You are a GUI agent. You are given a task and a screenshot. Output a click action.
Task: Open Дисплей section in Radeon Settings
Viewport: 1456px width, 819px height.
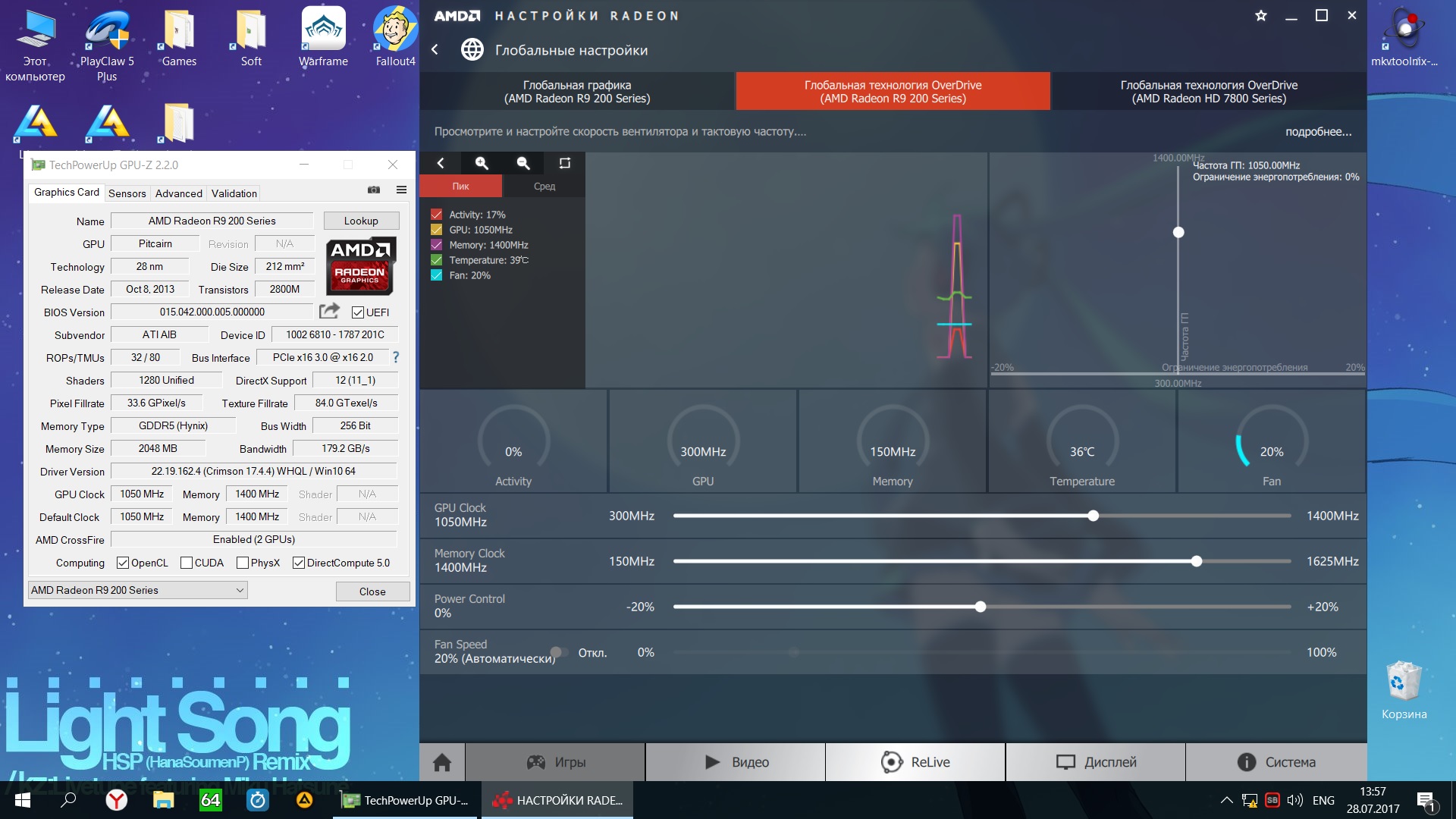pos(1096,762)
